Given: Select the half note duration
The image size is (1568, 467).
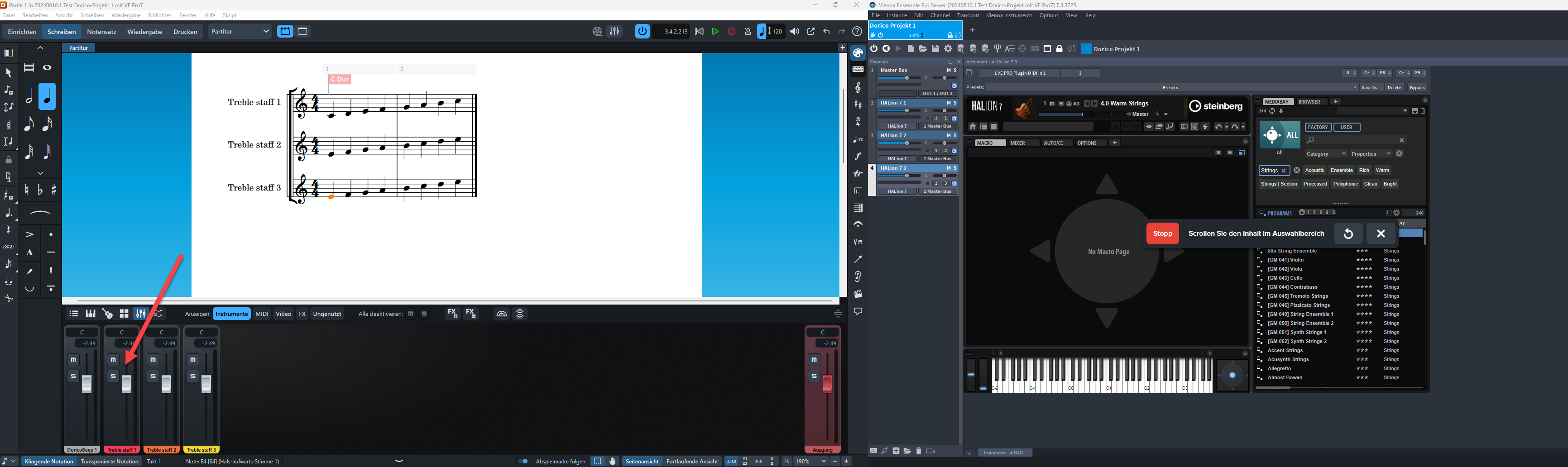Looking at the screenshot, I should point(29,97).
